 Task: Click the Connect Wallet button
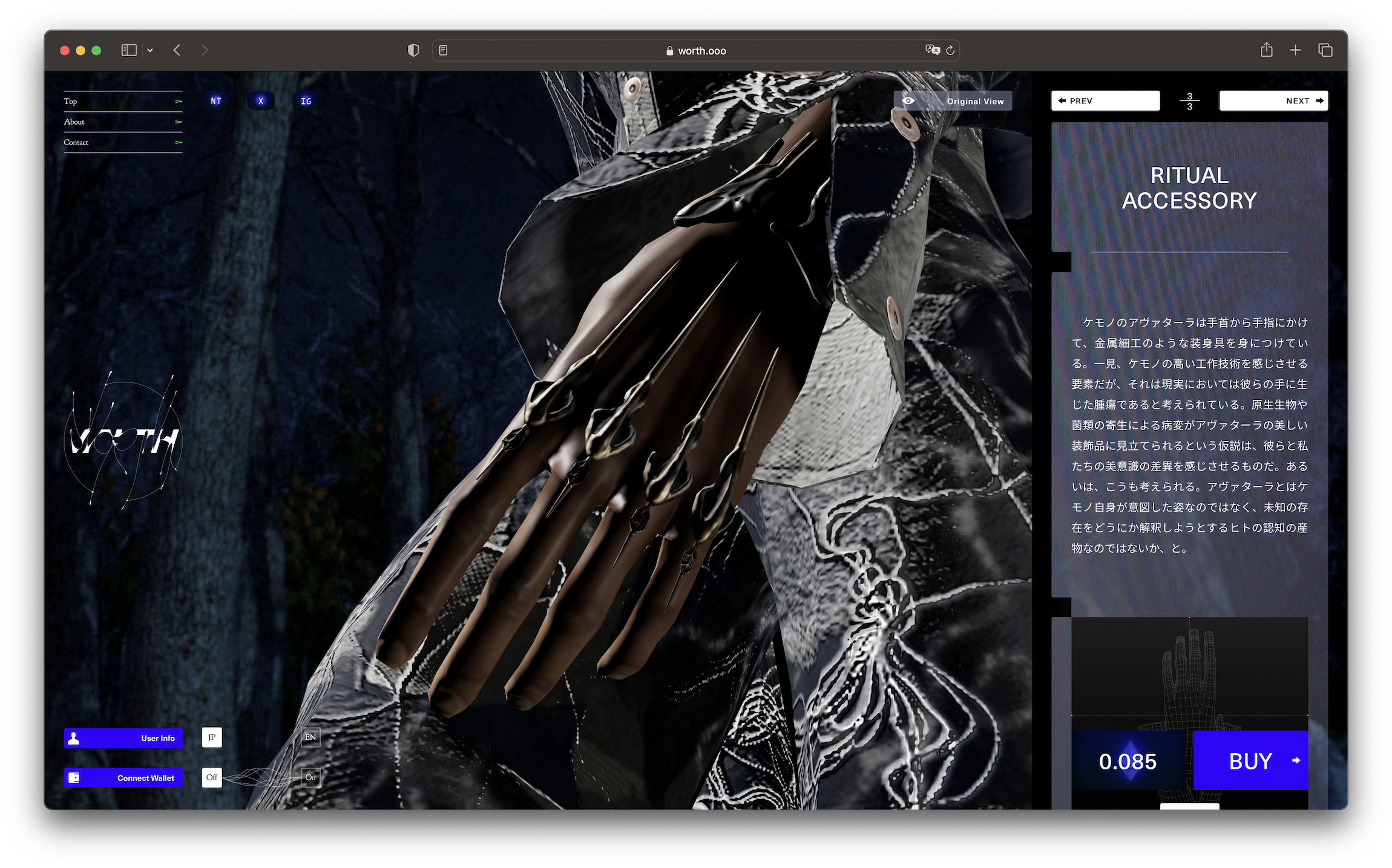pos(123,778)
